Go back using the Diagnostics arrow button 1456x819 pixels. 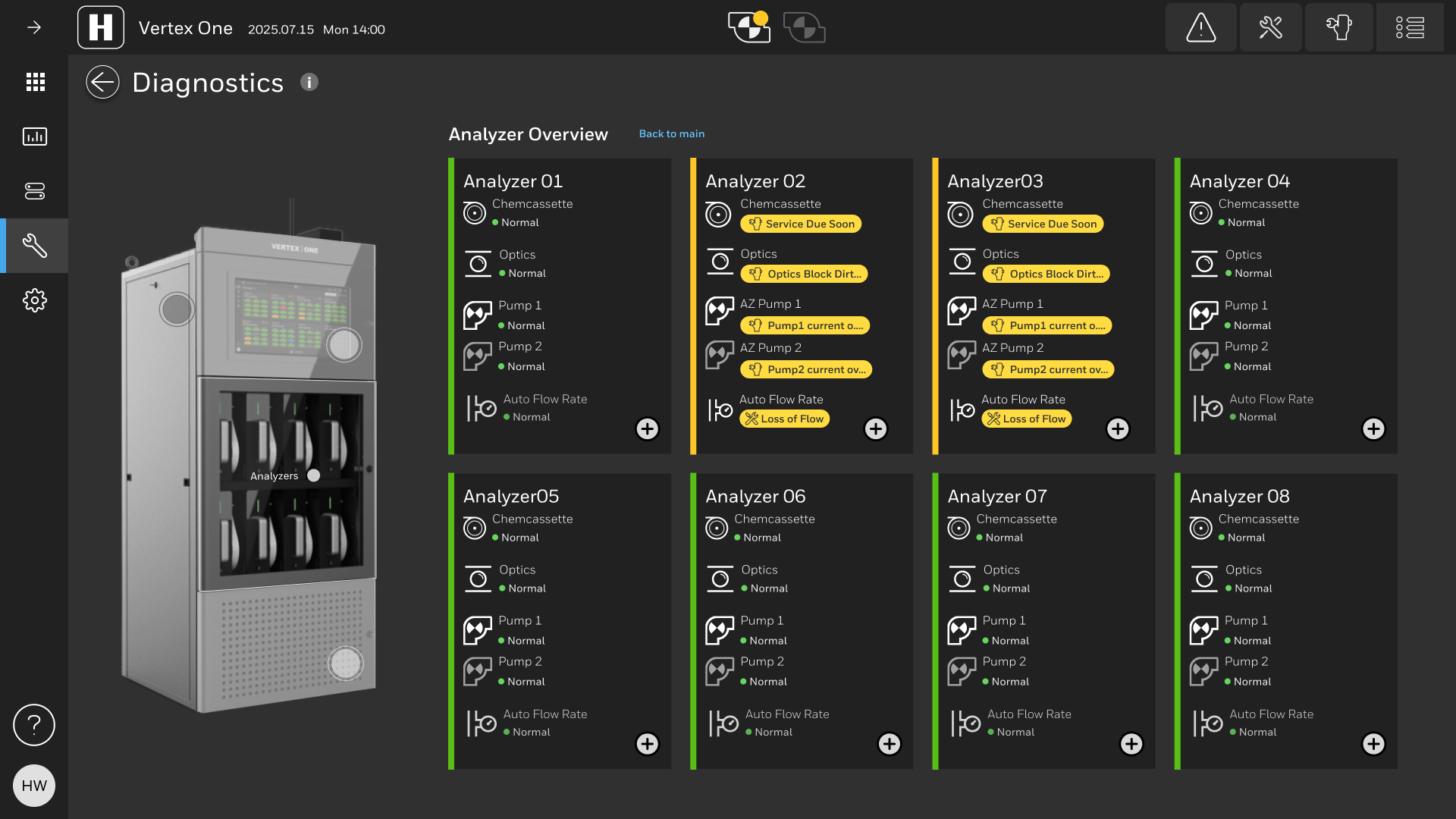coord(102,82)
